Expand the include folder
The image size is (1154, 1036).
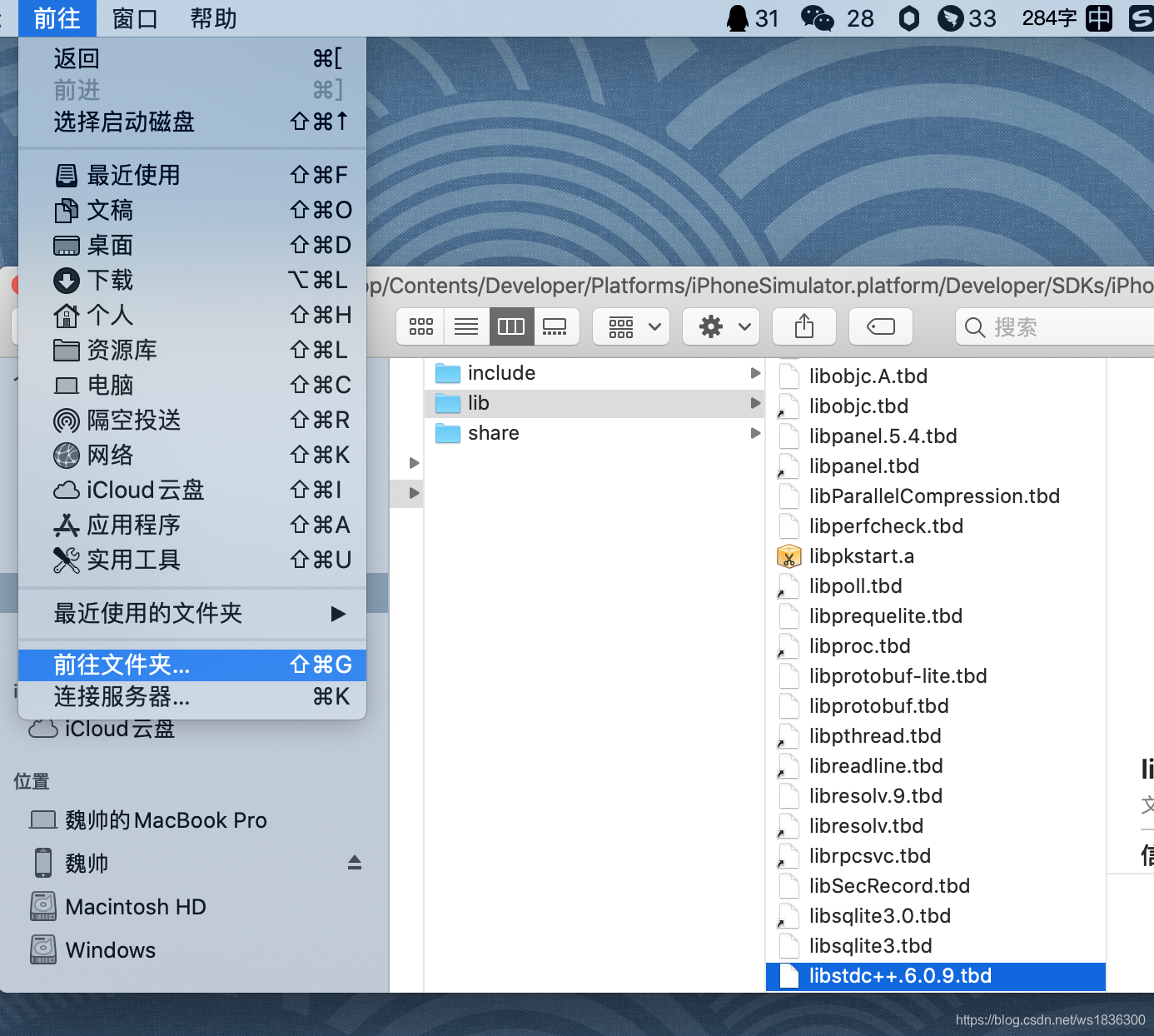click(x=754, y=373)
